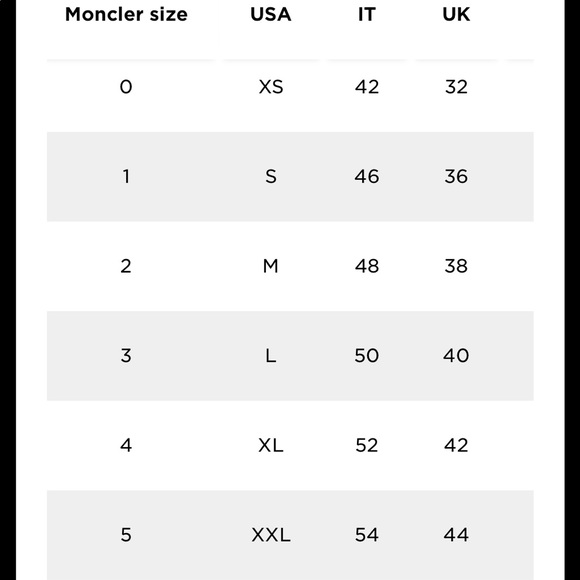The height and width of the screenshot is (580, 580).
Task: Select the IT 48 cell
Action: coord(367,266)
